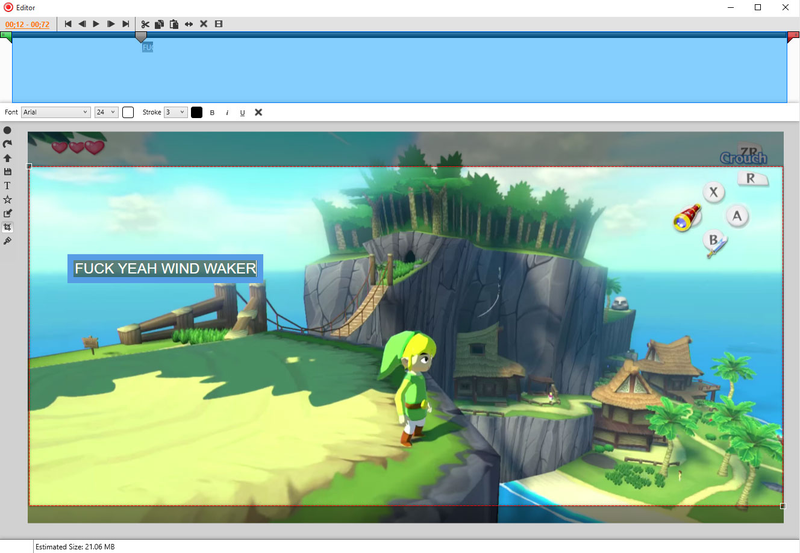Viewport: 800px width, 553px height.
Task: Open the font size dropdown showing 24
Action: (106, 112)
